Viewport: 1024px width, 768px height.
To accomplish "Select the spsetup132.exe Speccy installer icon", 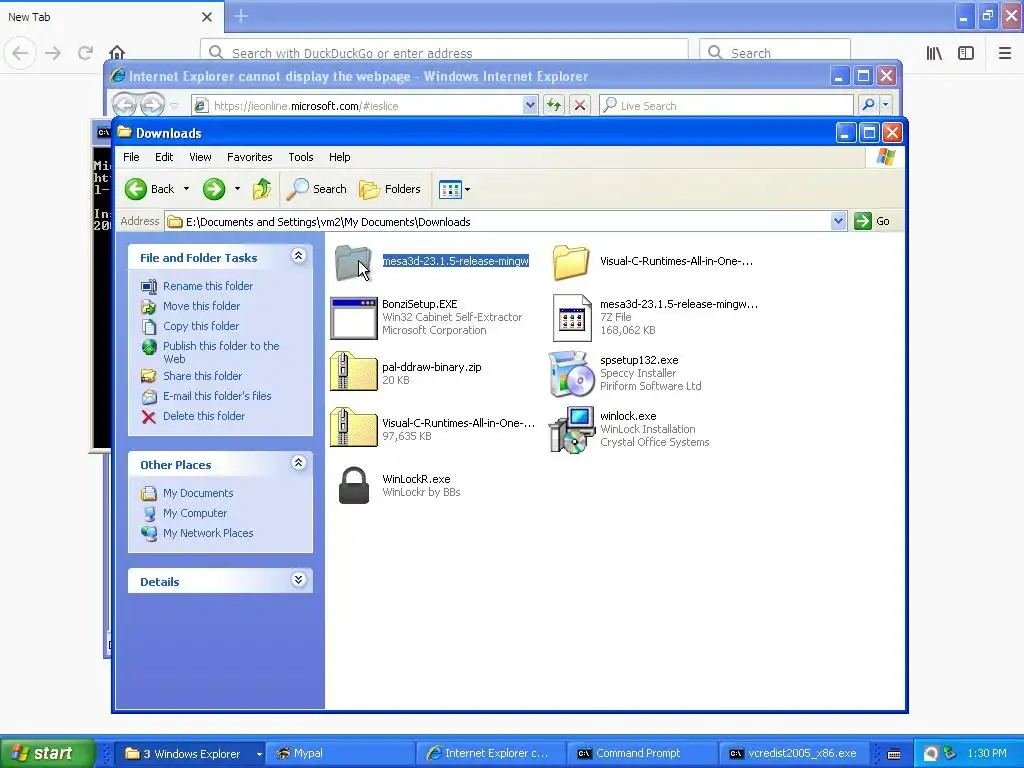I will click(571, 374).
